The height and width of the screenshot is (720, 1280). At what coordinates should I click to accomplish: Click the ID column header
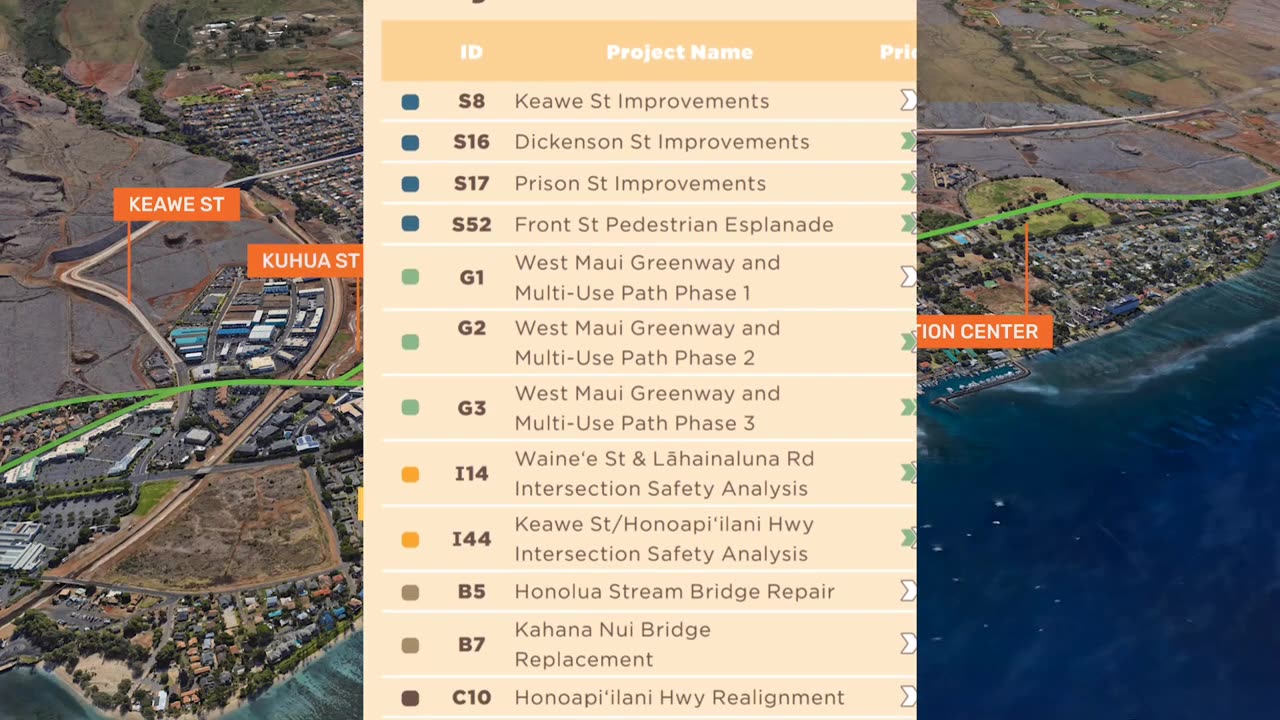[x=471, y=52]
